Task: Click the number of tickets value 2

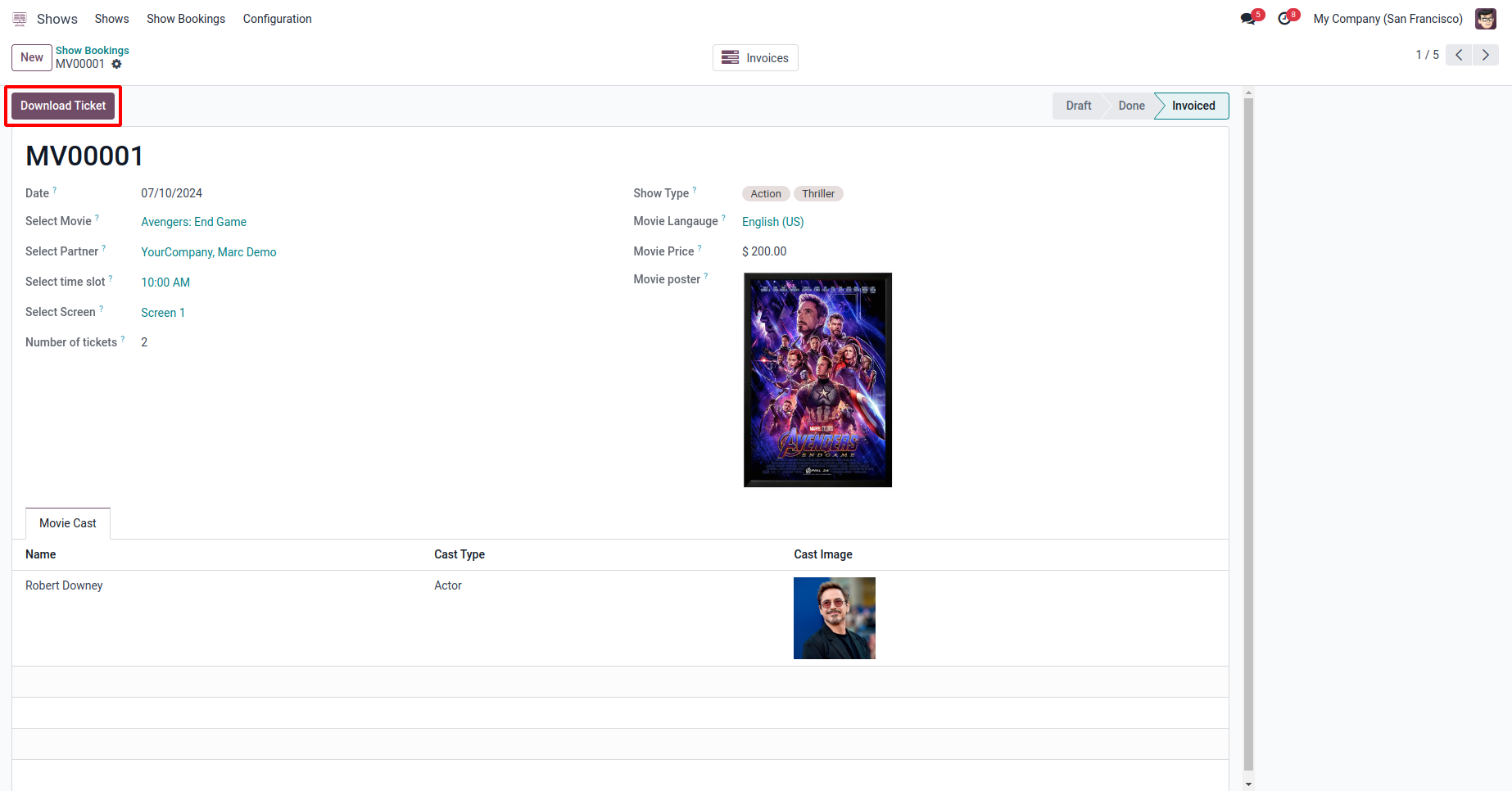Action: (x=144, y=342)
